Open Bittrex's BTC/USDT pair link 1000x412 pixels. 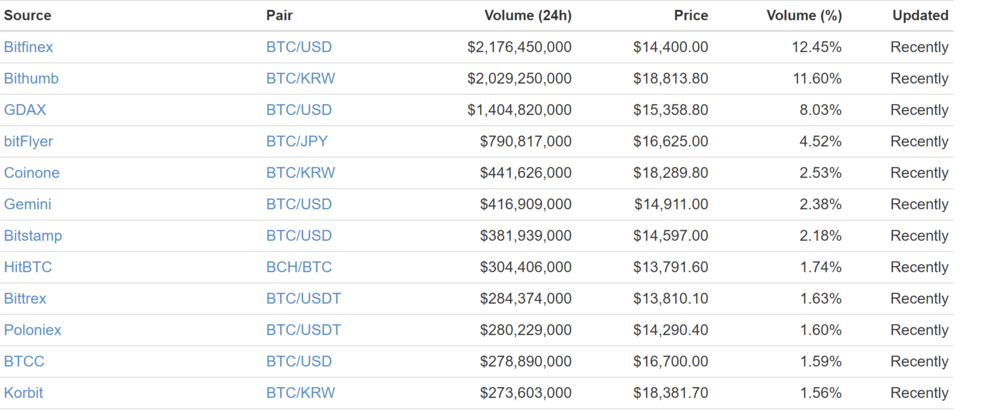tap(304, 298)
